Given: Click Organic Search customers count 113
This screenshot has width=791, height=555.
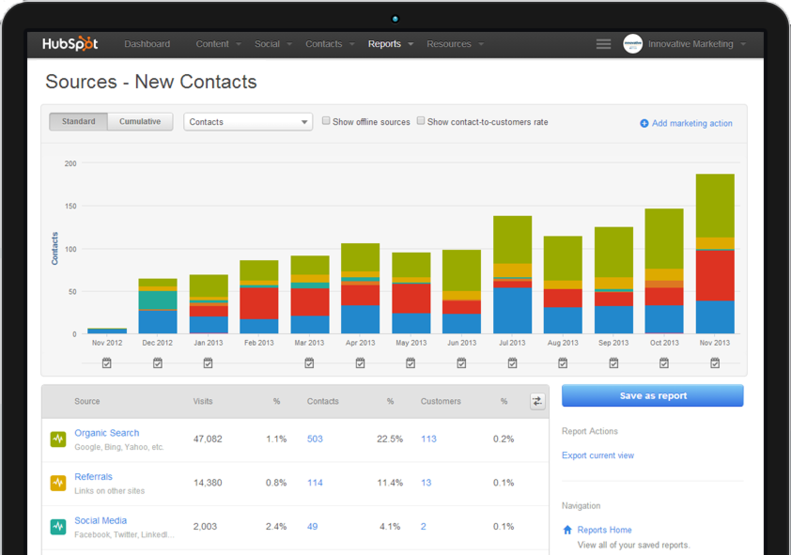Looking at the screenshot, I should 429,439.
